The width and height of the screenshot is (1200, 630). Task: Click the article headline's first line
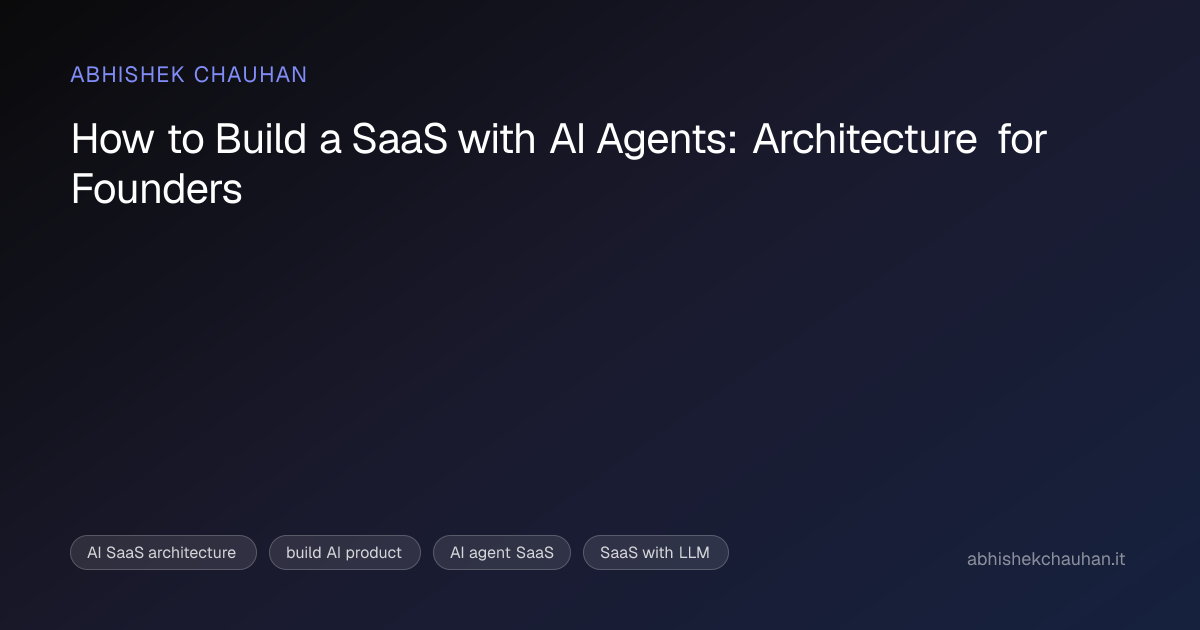[x=558, y=140]
